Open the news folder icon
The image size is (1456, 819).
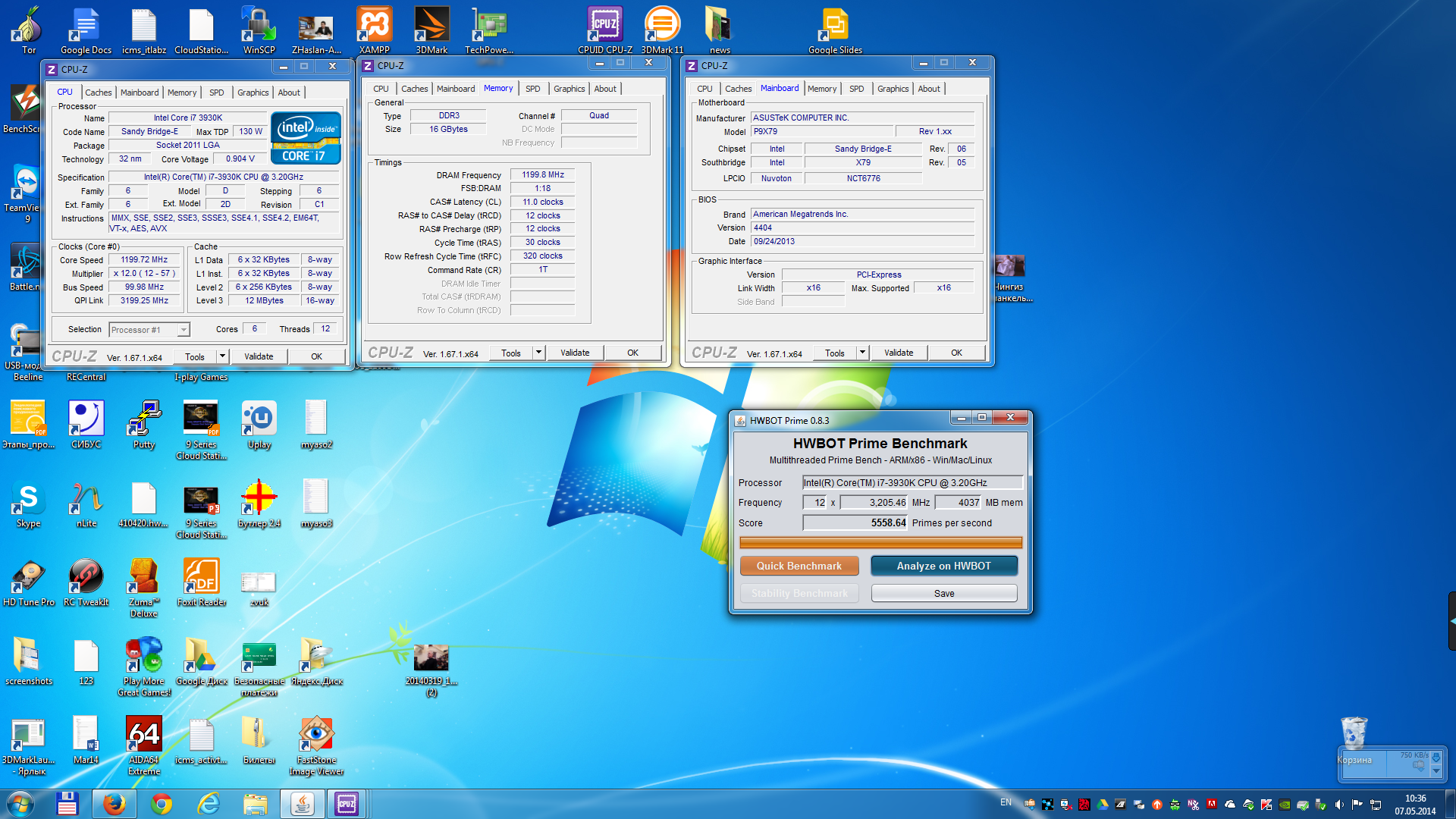720,30
